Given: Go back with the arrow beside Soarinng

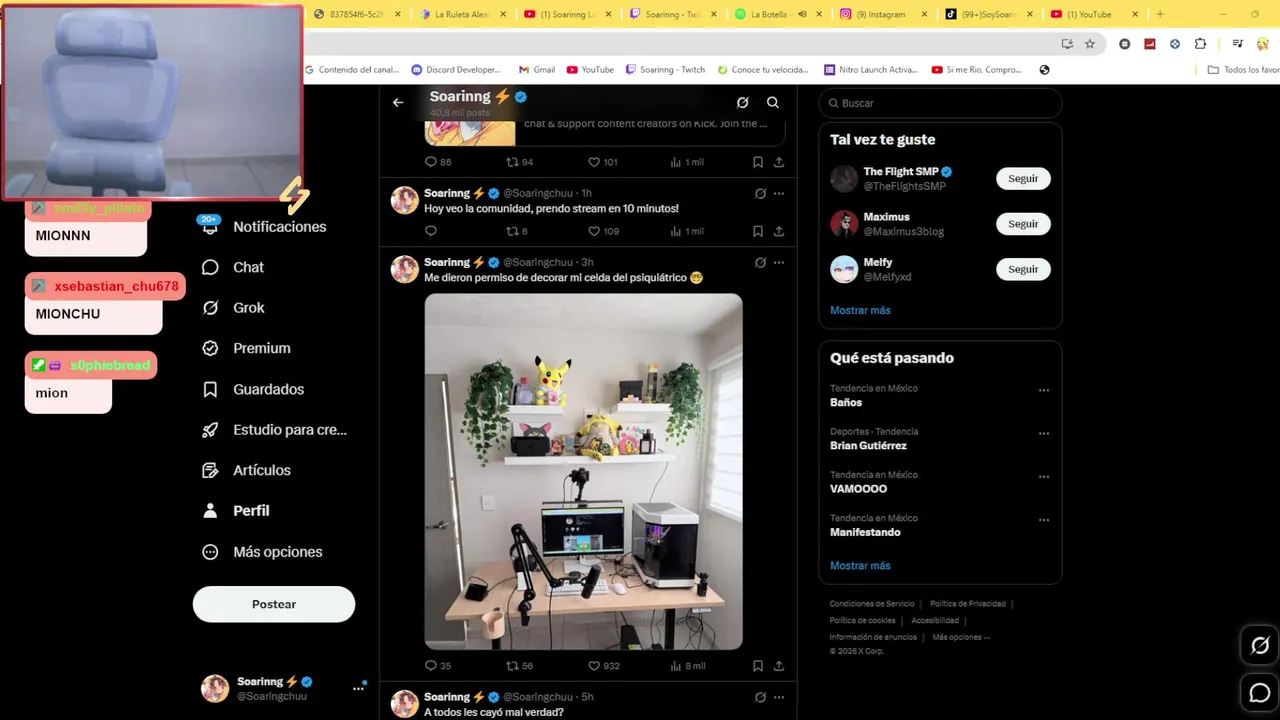Looking at the screenshot, I should pyautogui.click(x=398, y=102).
